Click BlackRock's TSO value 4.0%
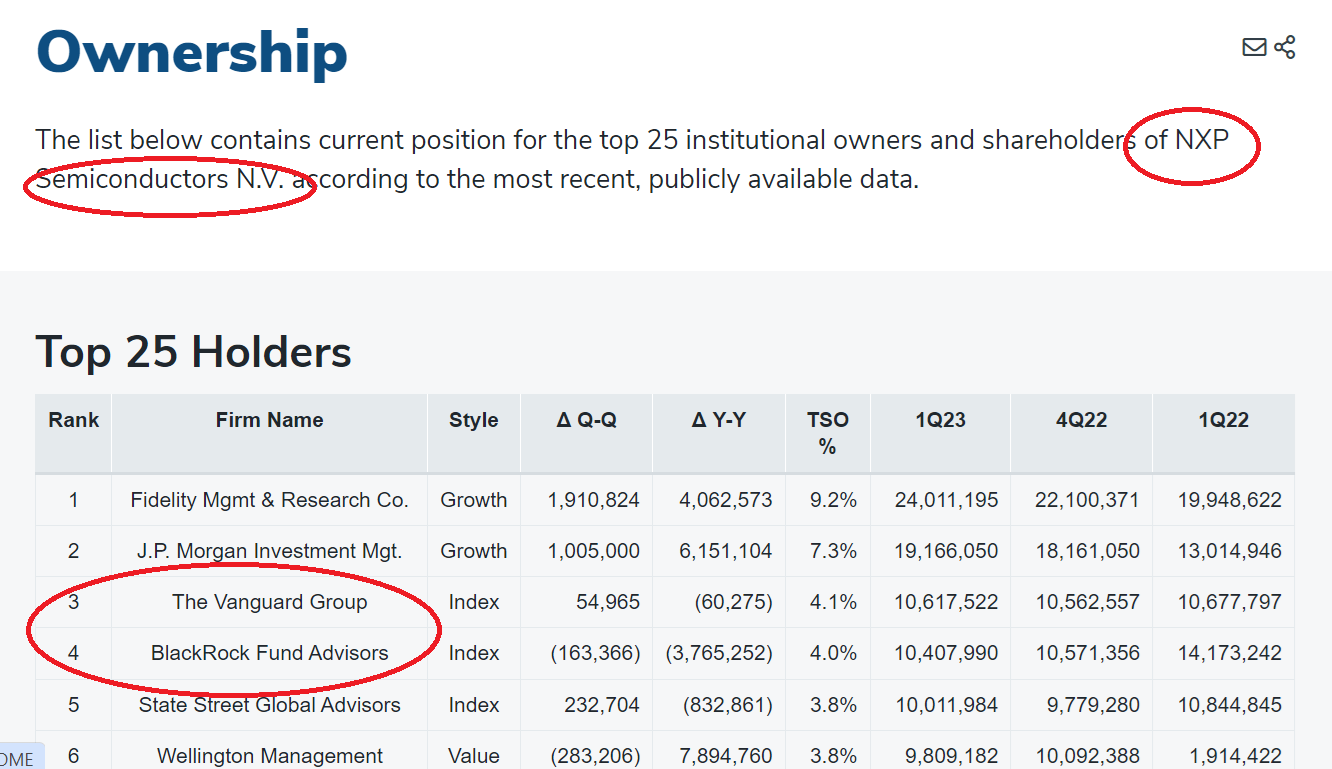The image size is (1332, 769). [833, 653]
